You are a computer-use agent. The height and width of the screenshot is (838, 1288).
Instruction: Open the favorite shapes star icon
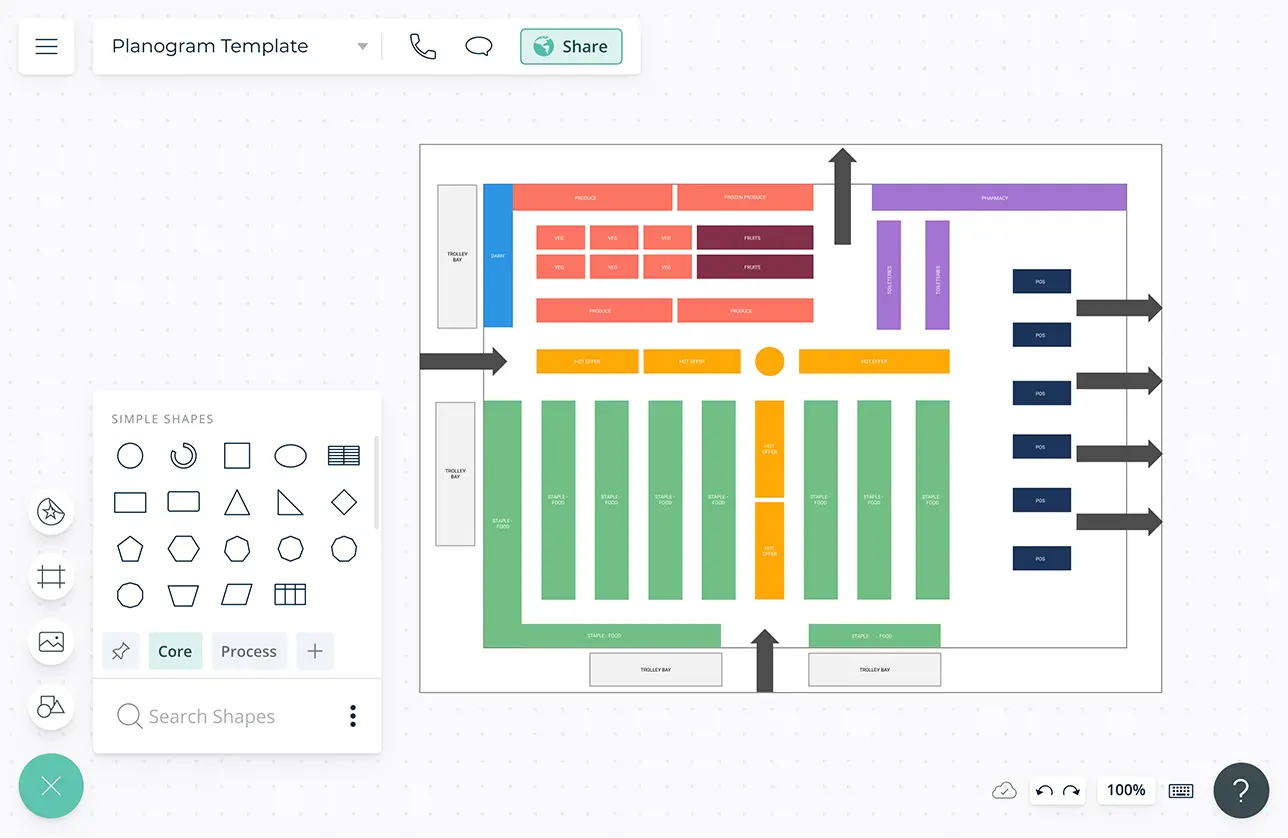point(51,513)
